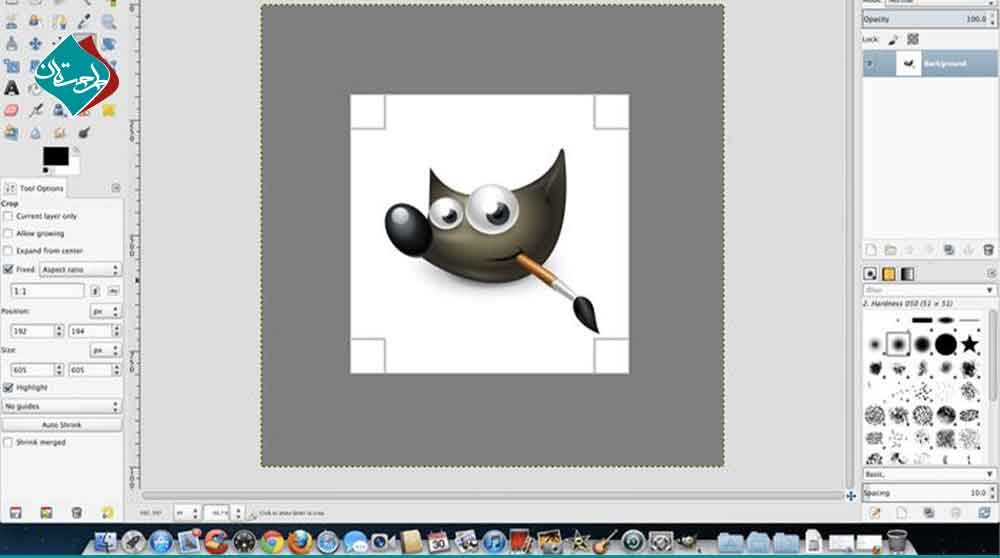Swap foreground and background colors

coord(76,151)
